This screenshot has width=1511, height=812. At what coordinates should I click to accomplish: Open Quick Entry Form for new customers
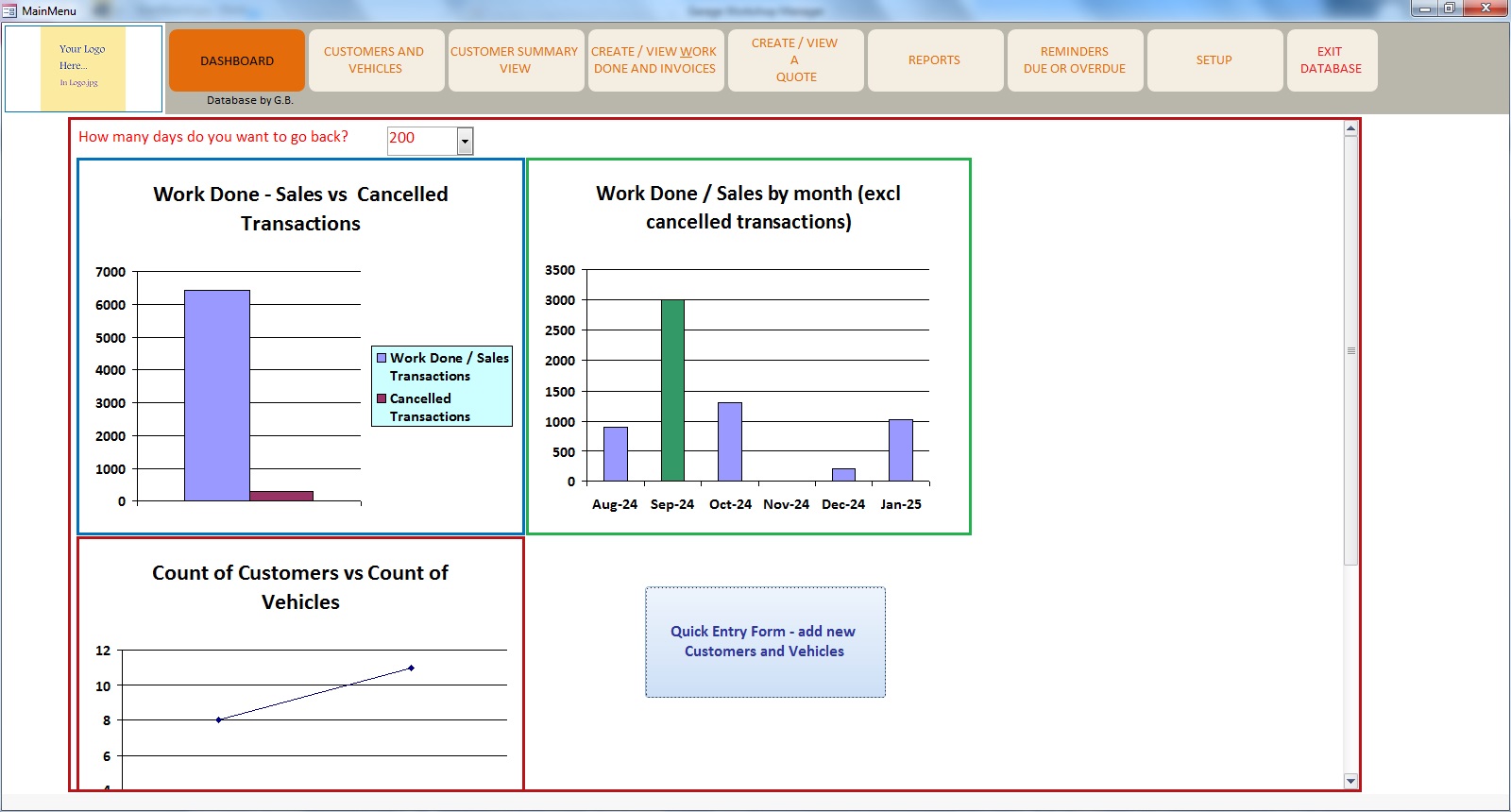(765, 642)
